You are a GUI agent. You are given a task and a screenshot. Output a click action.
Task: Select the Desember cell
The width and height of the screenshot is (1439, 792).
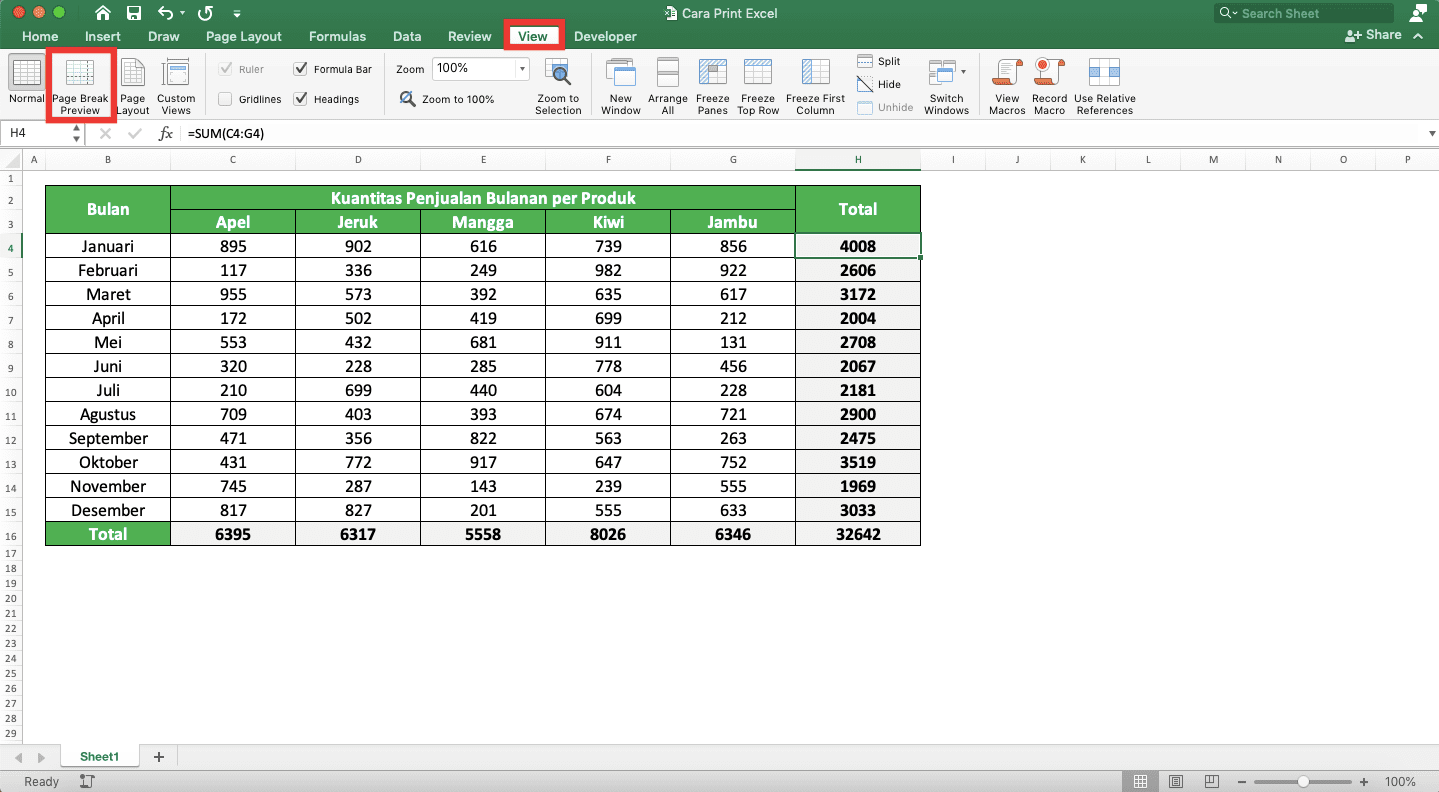[108, 510]
